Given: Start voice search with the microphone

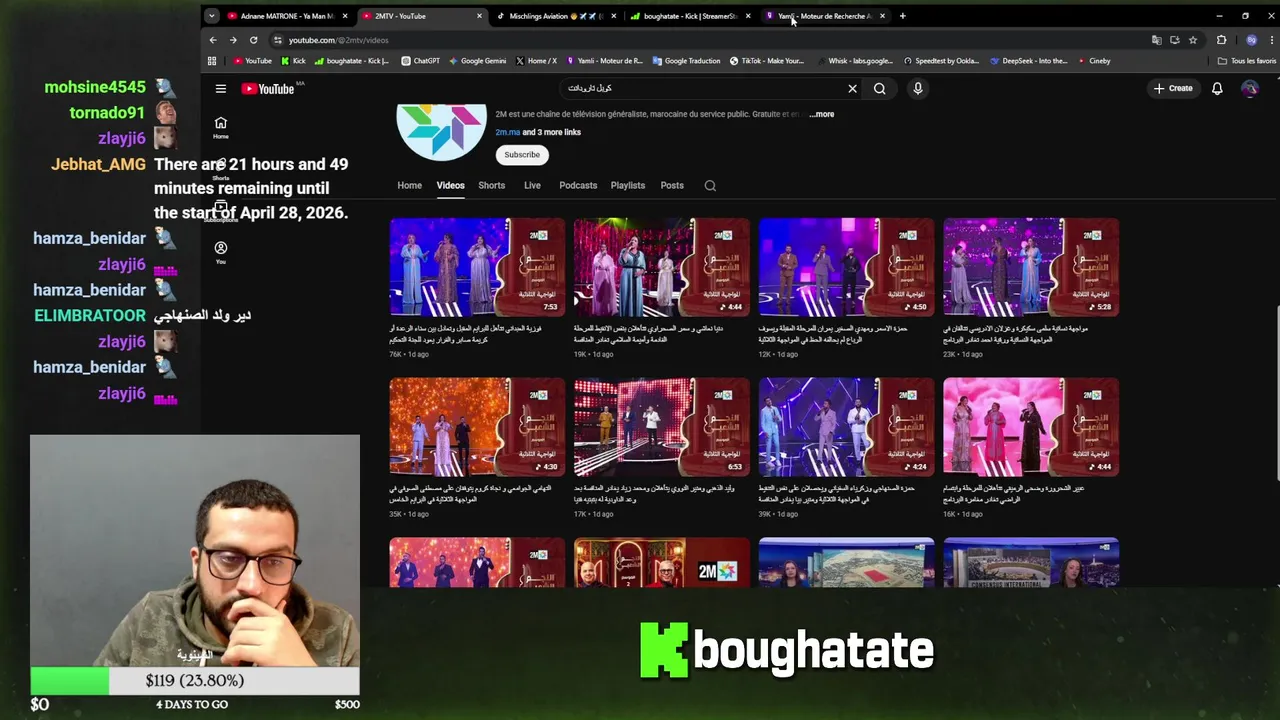Looking at the screenshot, I should [918, 89].
